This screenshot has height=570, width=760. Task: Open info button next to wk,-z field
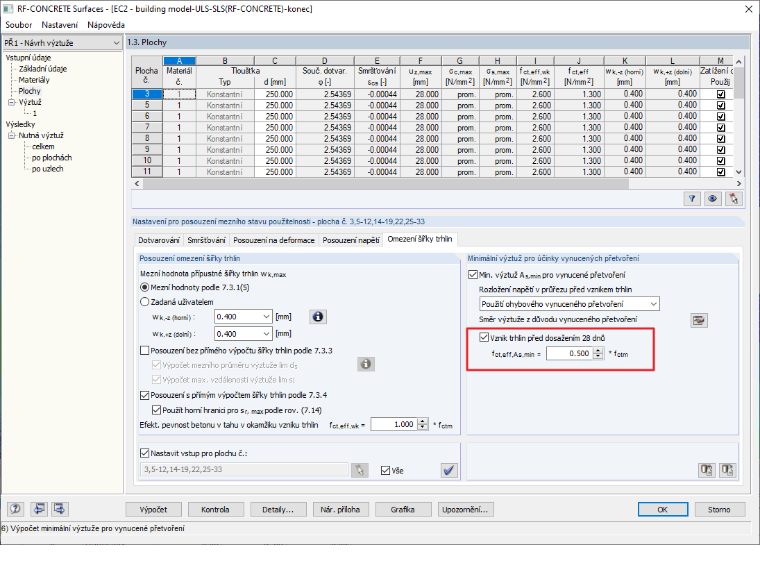pos(318,317)
